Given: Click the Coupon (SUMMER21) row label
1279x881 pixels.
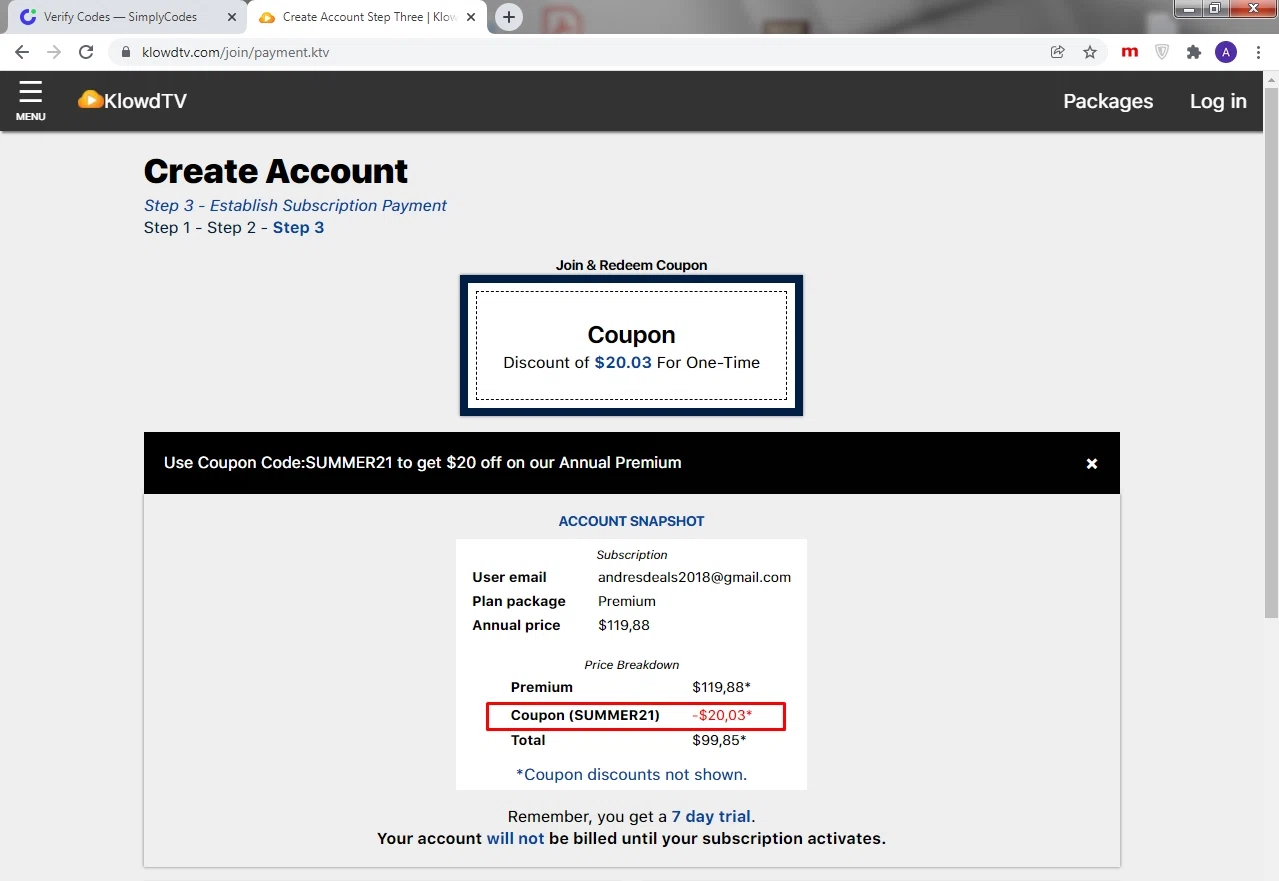Looking at the screenshot, I should point(585,715).
